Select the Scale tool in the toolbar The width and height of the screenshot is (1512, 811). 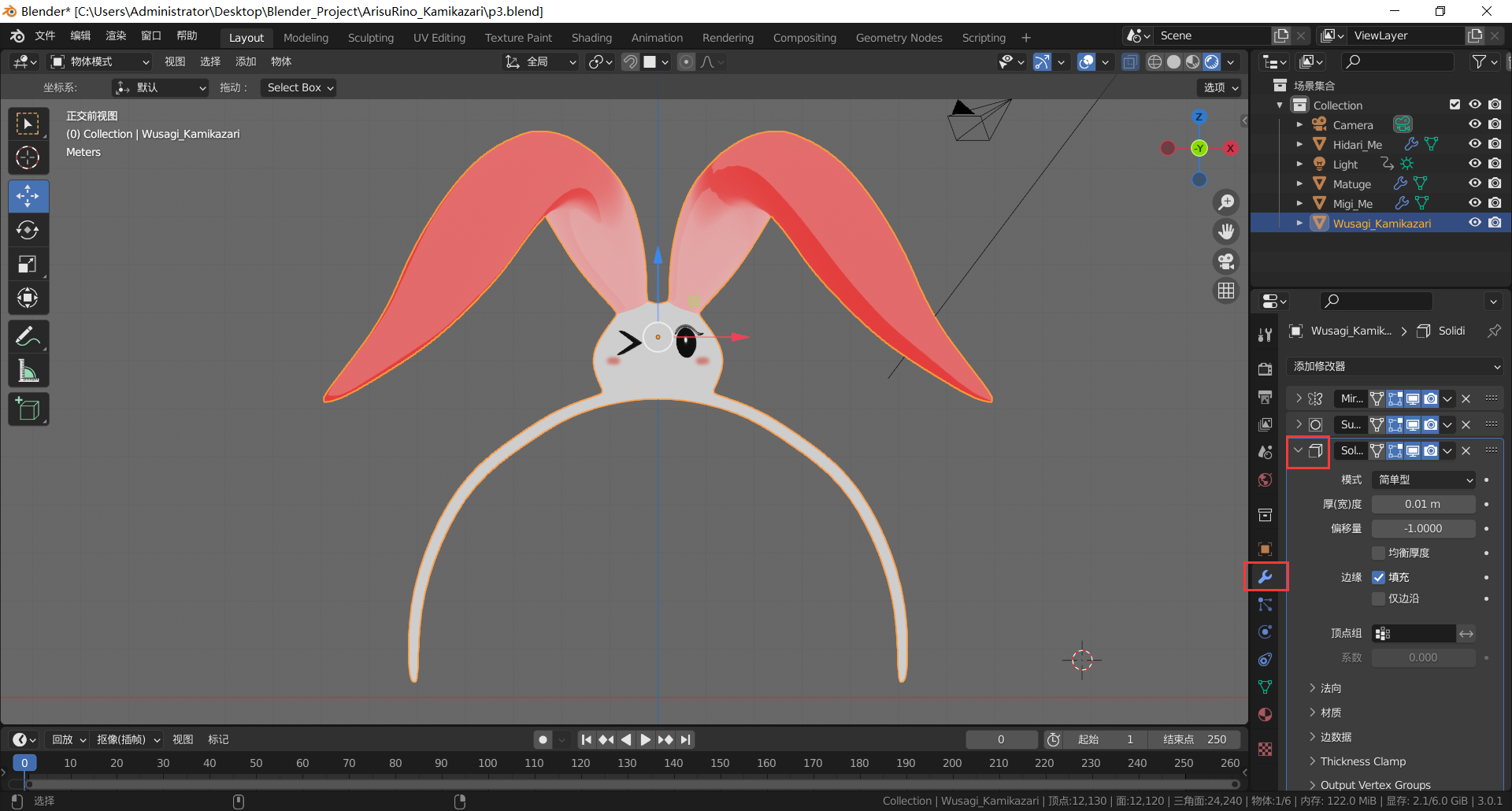point(28,265)
